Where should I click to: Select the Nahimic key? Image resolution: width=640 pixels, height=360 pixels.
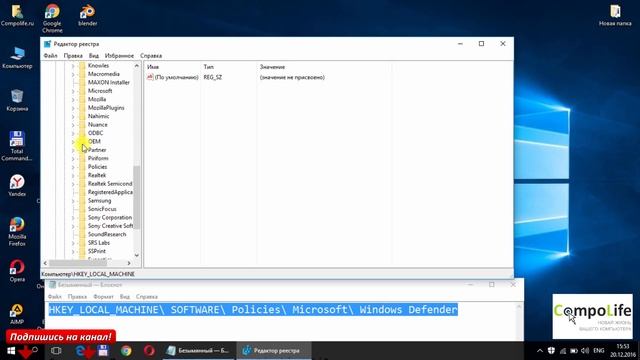[x=98, y=116]
